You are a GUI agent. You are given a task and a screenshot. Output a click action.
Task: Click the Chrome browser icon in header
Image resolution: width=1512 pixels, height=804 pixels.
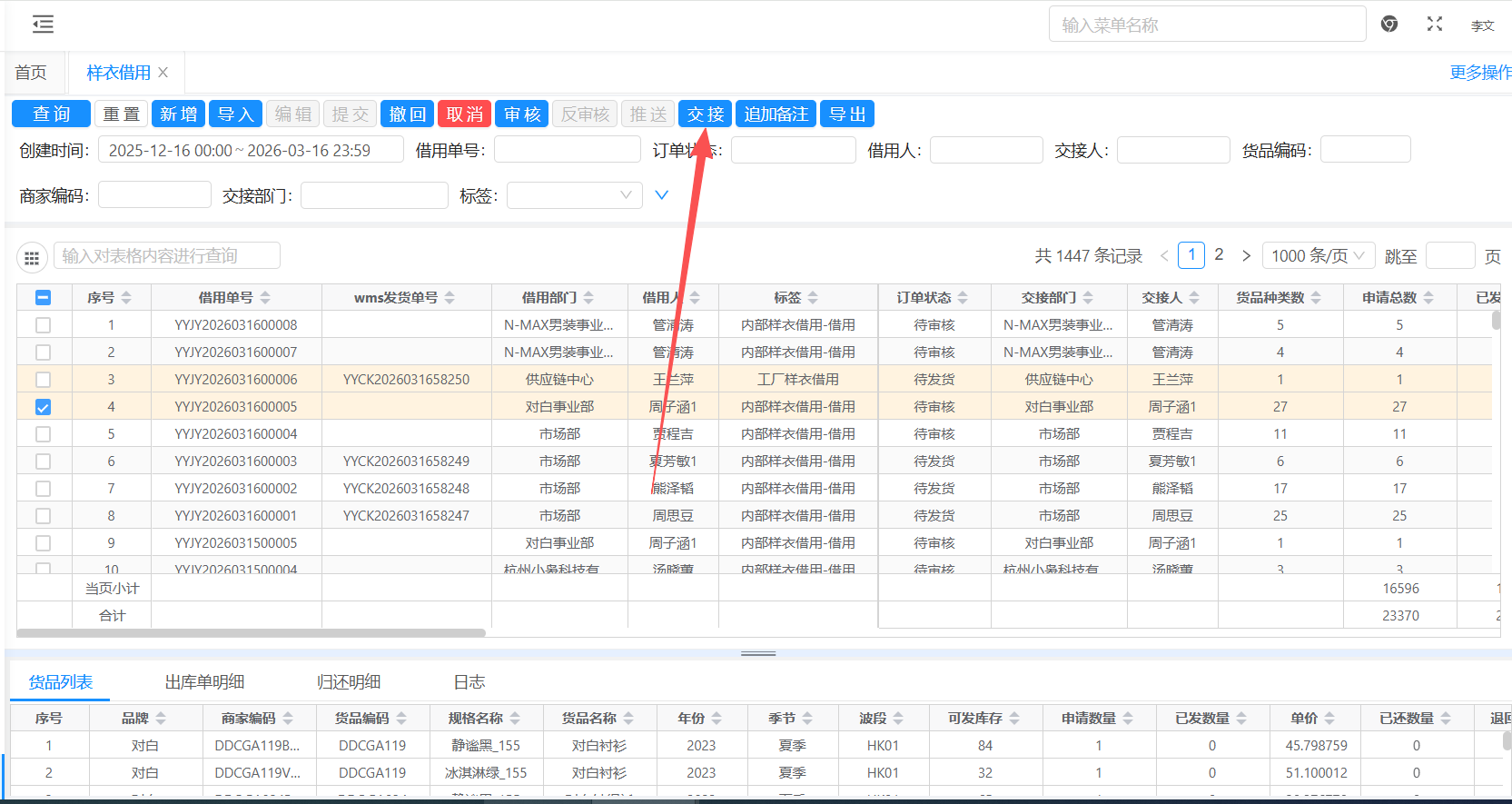tap(1388, 25)
